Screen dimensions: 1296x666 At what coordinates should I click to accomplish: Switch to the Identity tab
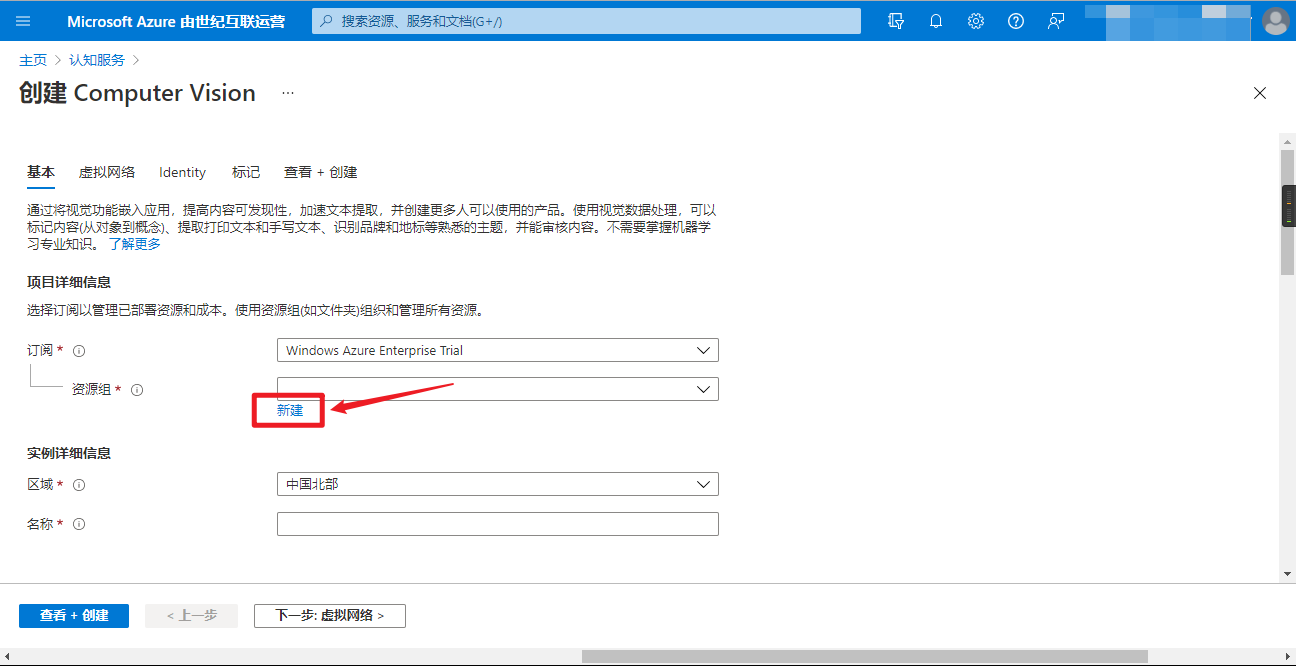[182, 172]
